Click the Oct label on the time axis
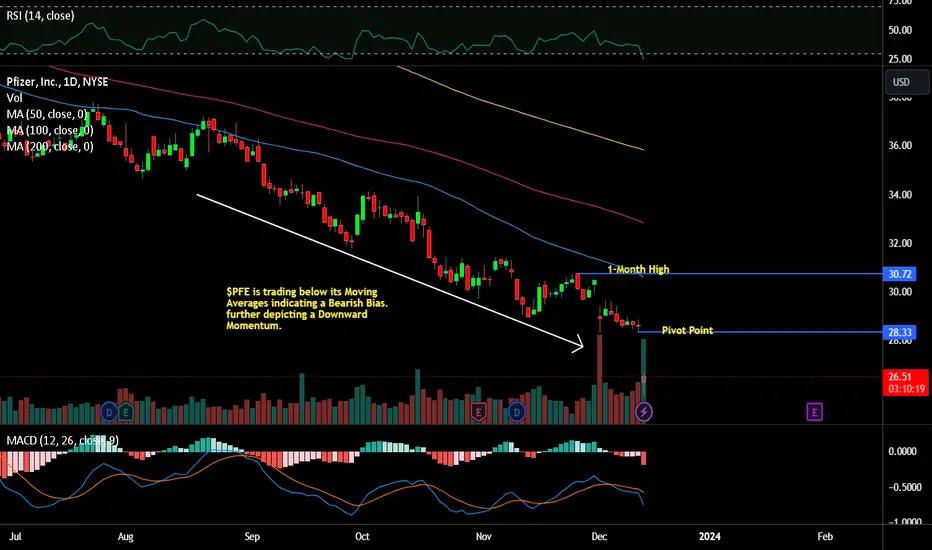The height and width of the screenshot is (550, 932). pos(362,536)
